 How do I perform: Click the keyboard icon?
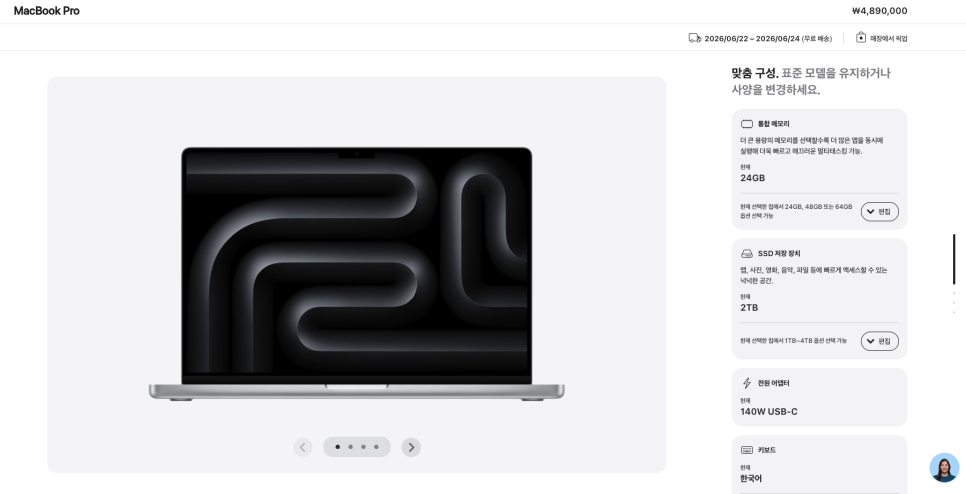click(x=747, y=450)
